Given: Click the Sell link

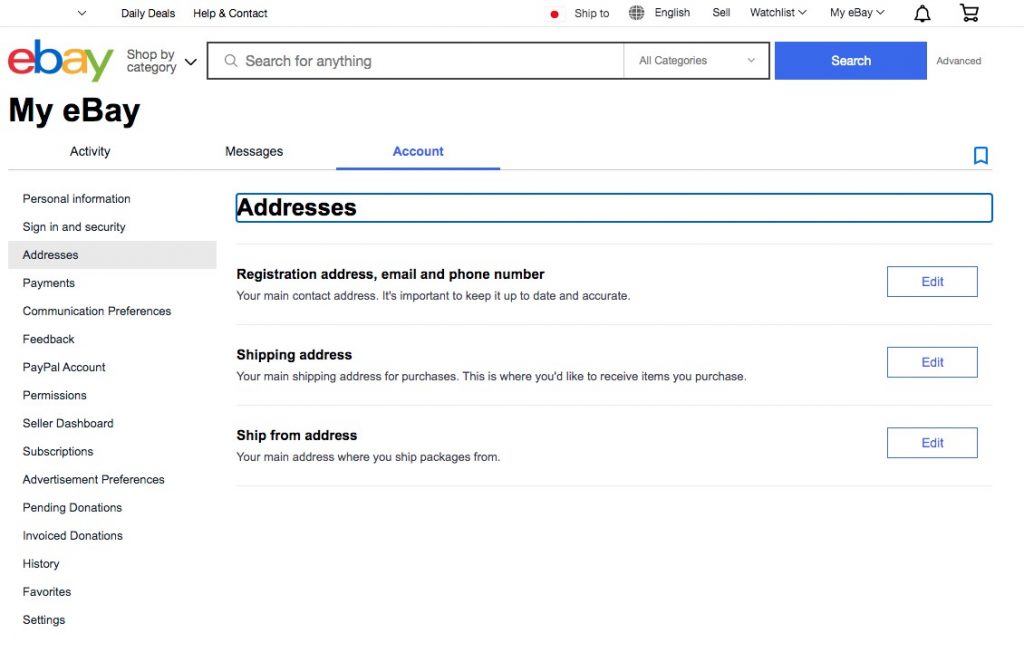Looking at the screenshot, I should point(721,12).
